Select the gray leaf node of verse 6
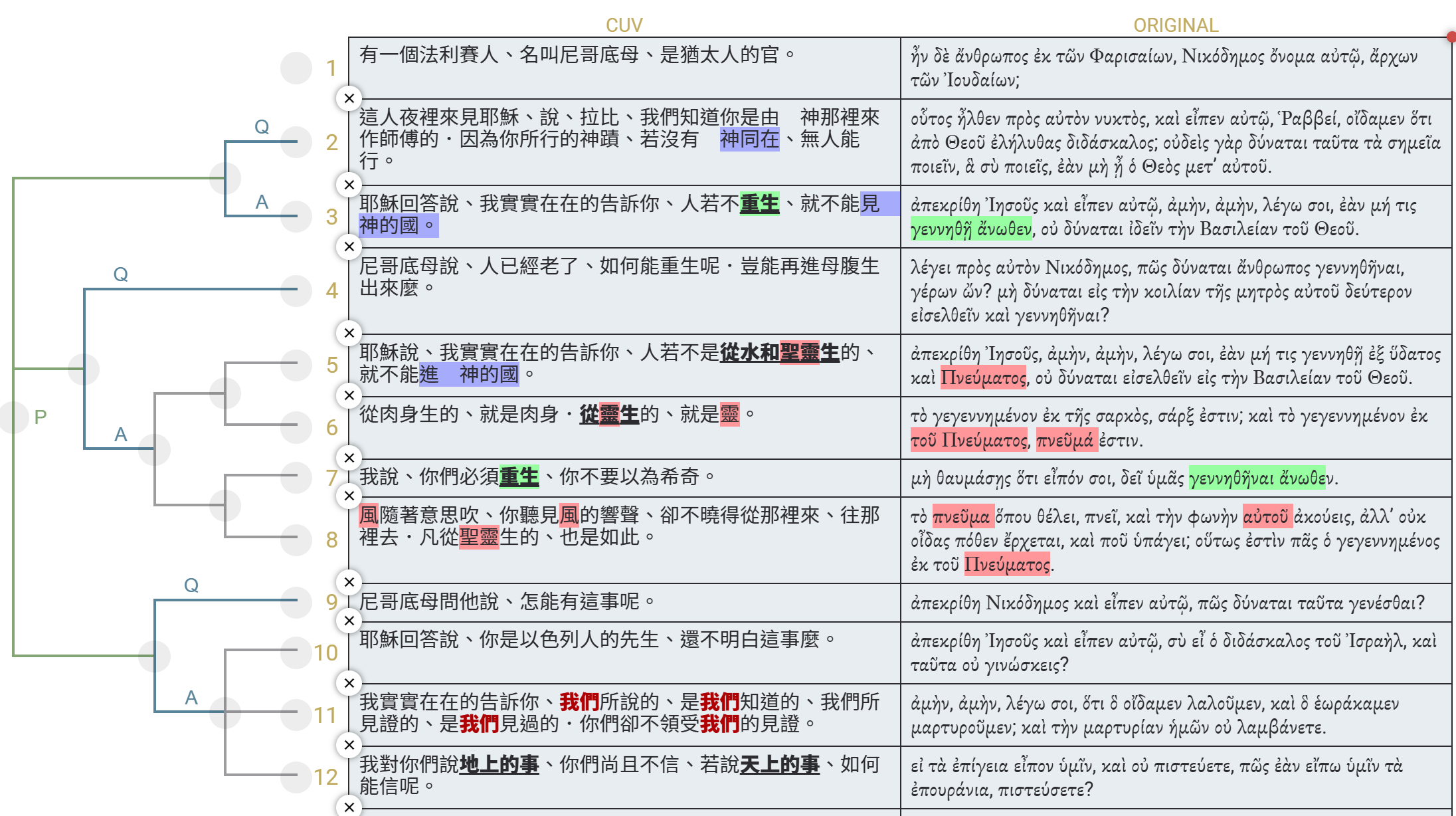The height and width of the screenshot is (816, 1456). coord(296,426)
